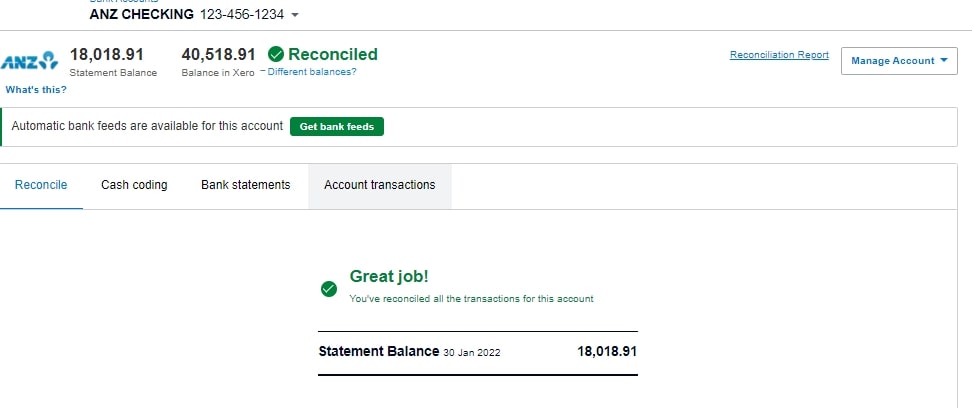Click the Different balances? link
The width and height of the screenshot is (972, 408).
pos(311,72)
